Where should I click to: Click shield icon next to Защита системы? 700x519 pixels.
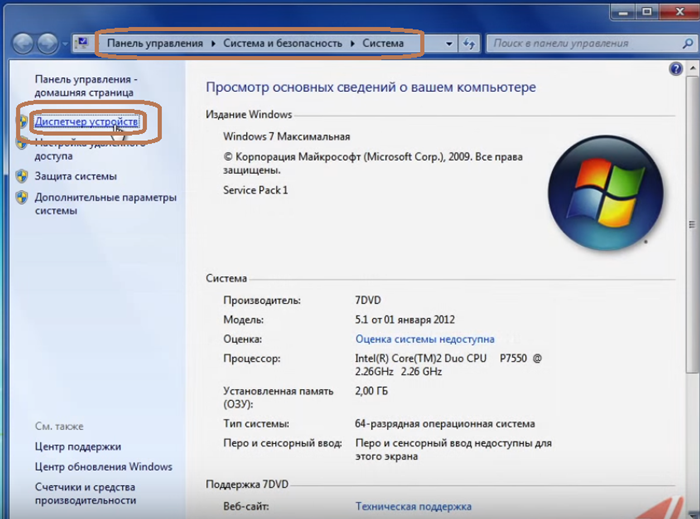coord(22,176)
